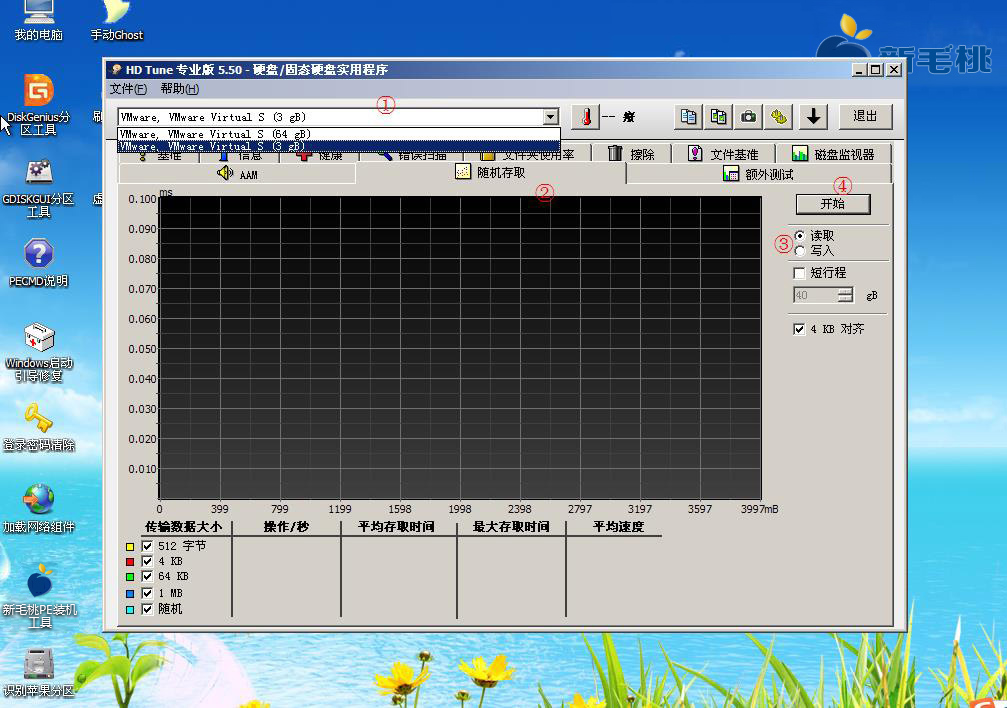Choose the highlighted VMware Virtual S (3 gB) entry

[x=338, y=146]
